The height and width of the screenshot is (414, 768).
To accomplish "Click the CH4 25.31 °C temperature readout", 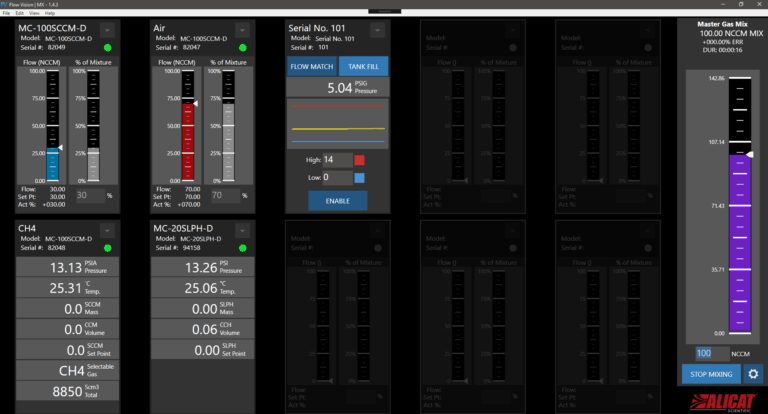I will pyautogui.click(x=68, y=288).
